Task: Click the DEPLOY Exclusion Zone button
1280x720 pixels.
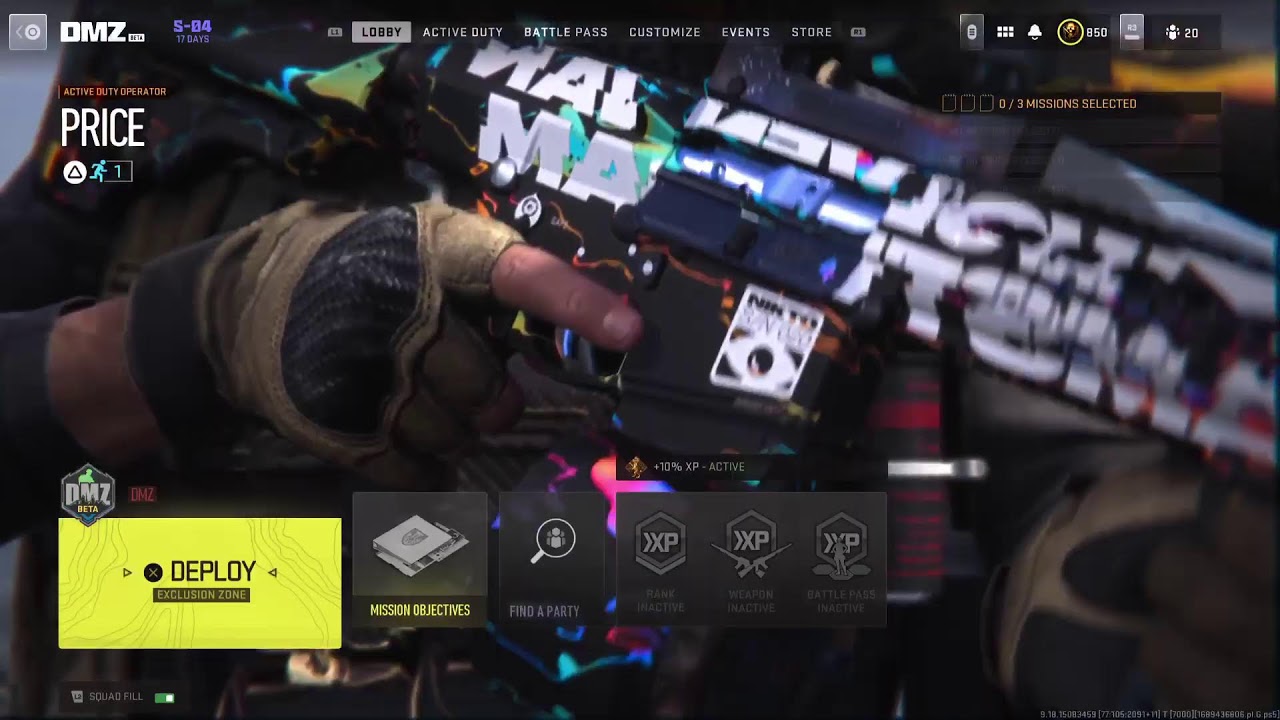Action: [200, 583]
